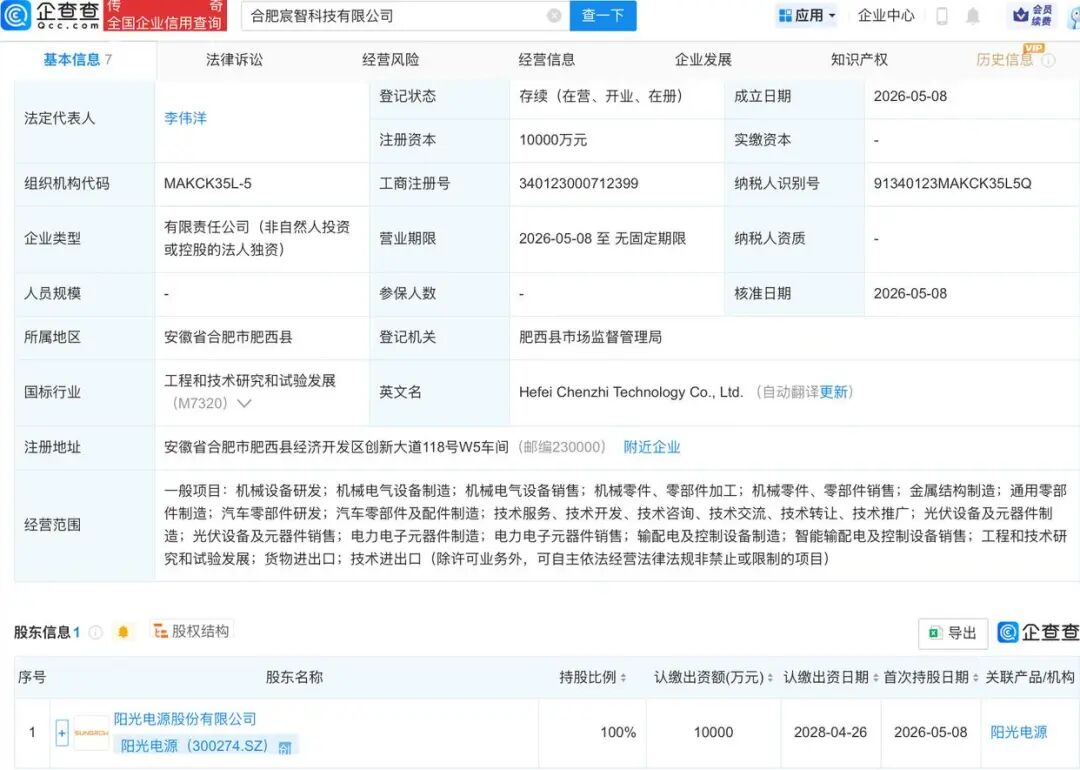Switch to the 经营信息 tab
This screenshot has height=770, width=1080.
(x=547, y=60)
